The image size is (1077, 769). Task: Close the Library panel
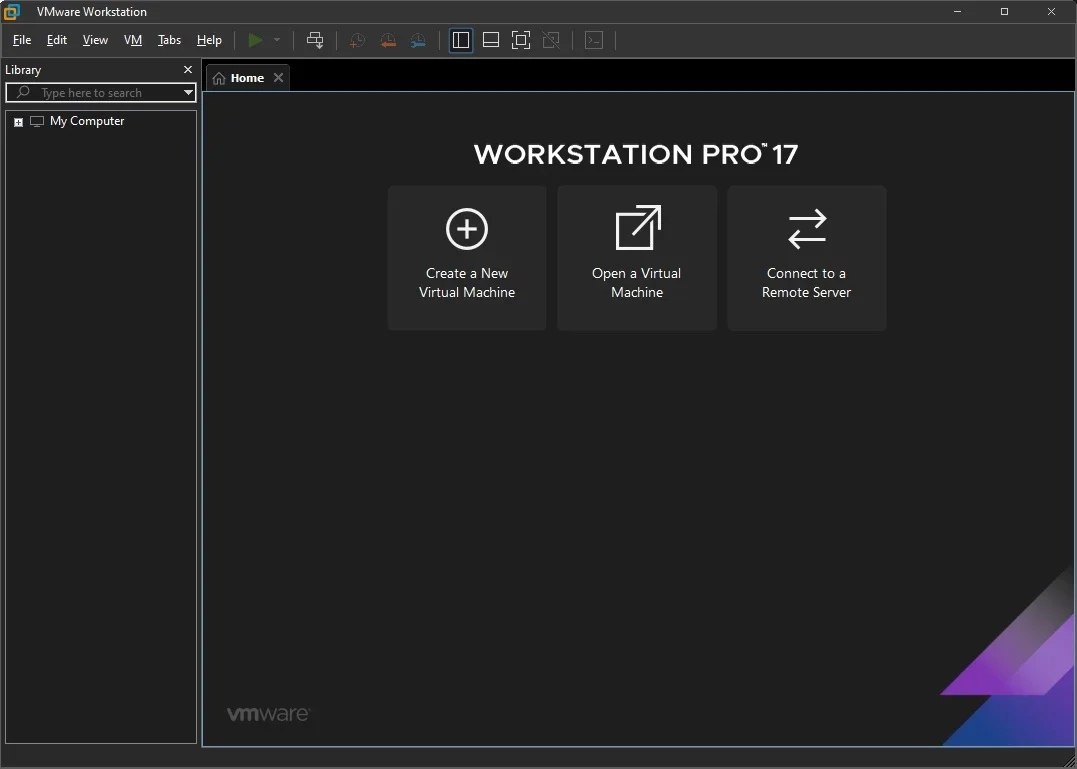pyautogui.click(x=188, y=69)
